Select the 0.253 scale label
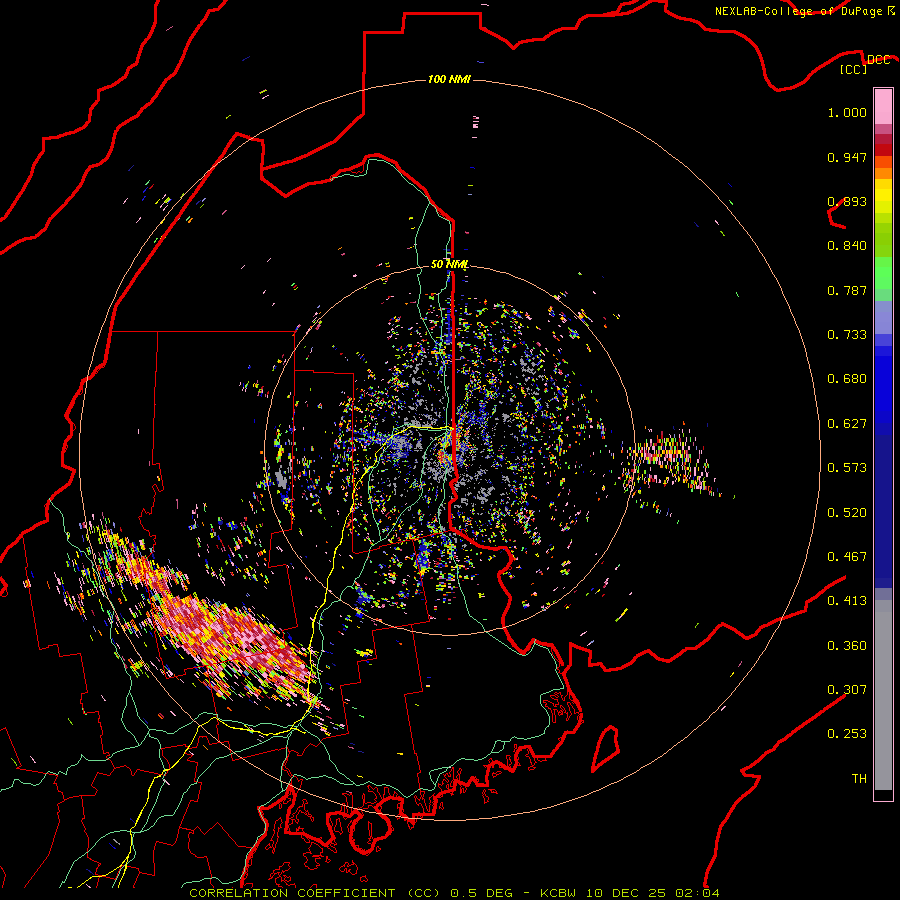900x900 pixels. [847, 734]
